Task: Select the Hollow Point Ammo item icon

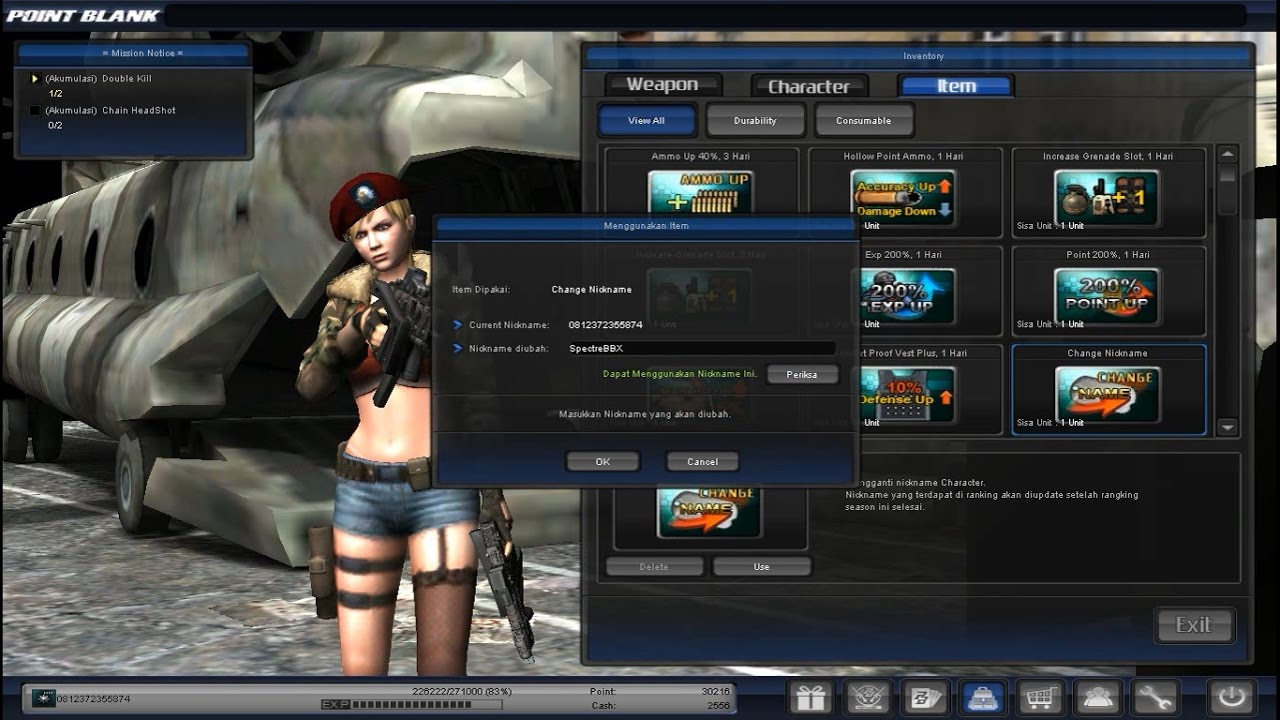Action: pyautogui.click(x=903, y=198)
